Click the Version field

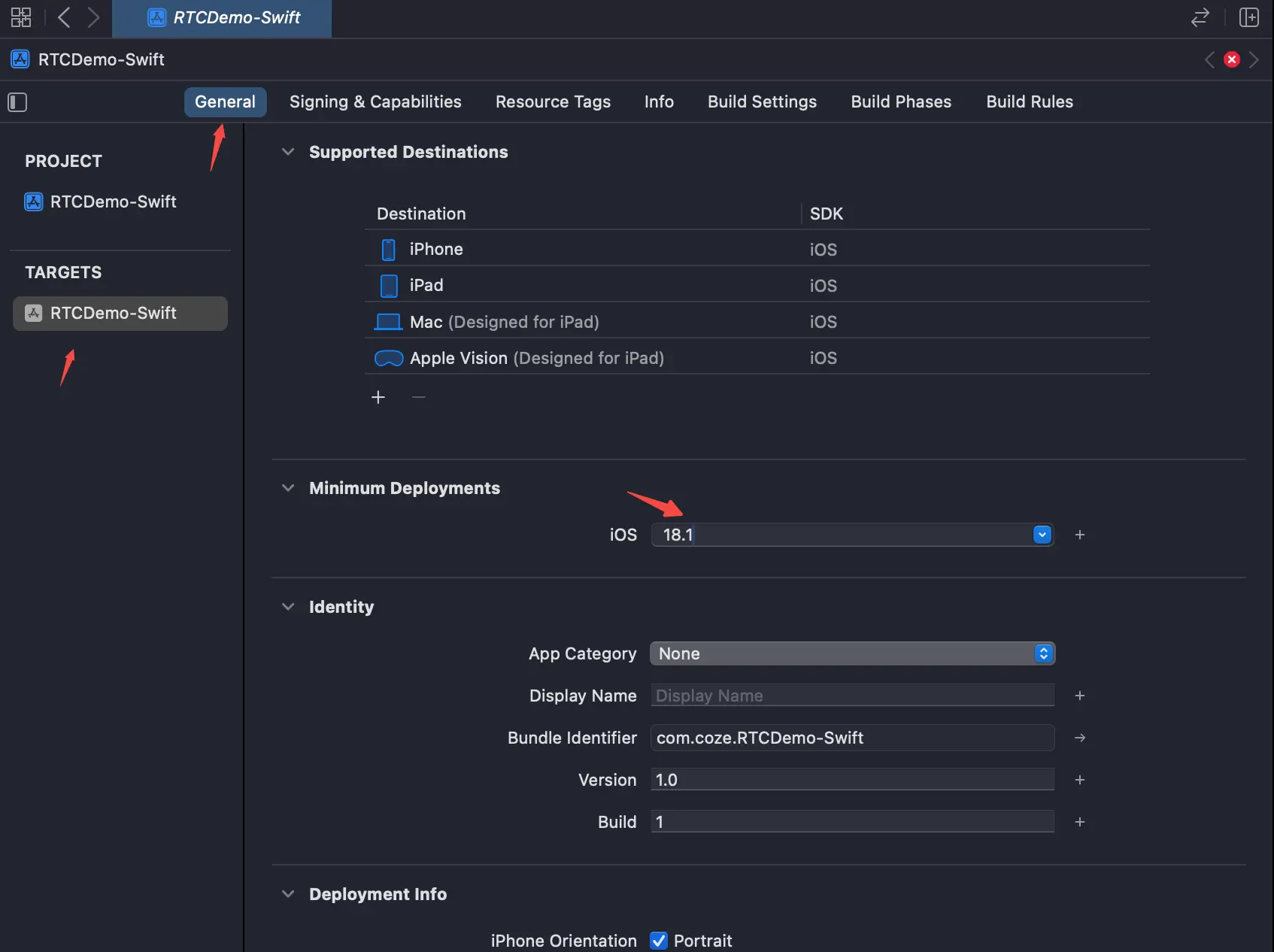tap(852, 780)
